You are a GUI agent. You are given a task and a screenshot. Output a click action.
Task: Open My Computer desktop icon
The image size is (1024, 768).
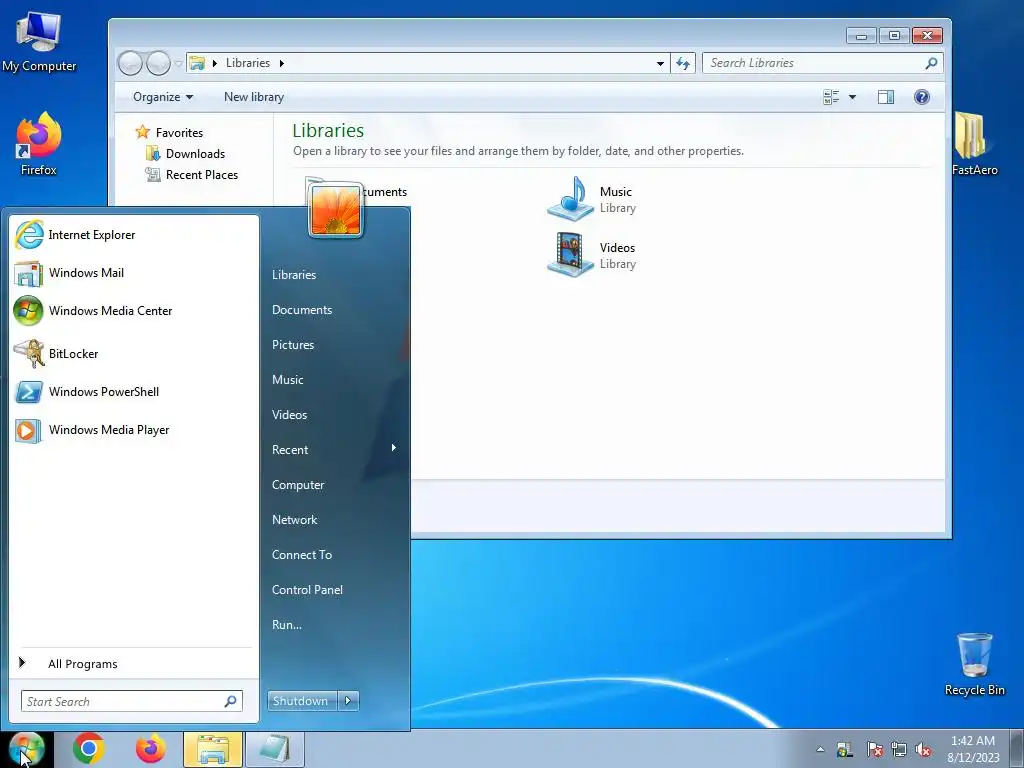pos(39,40)
